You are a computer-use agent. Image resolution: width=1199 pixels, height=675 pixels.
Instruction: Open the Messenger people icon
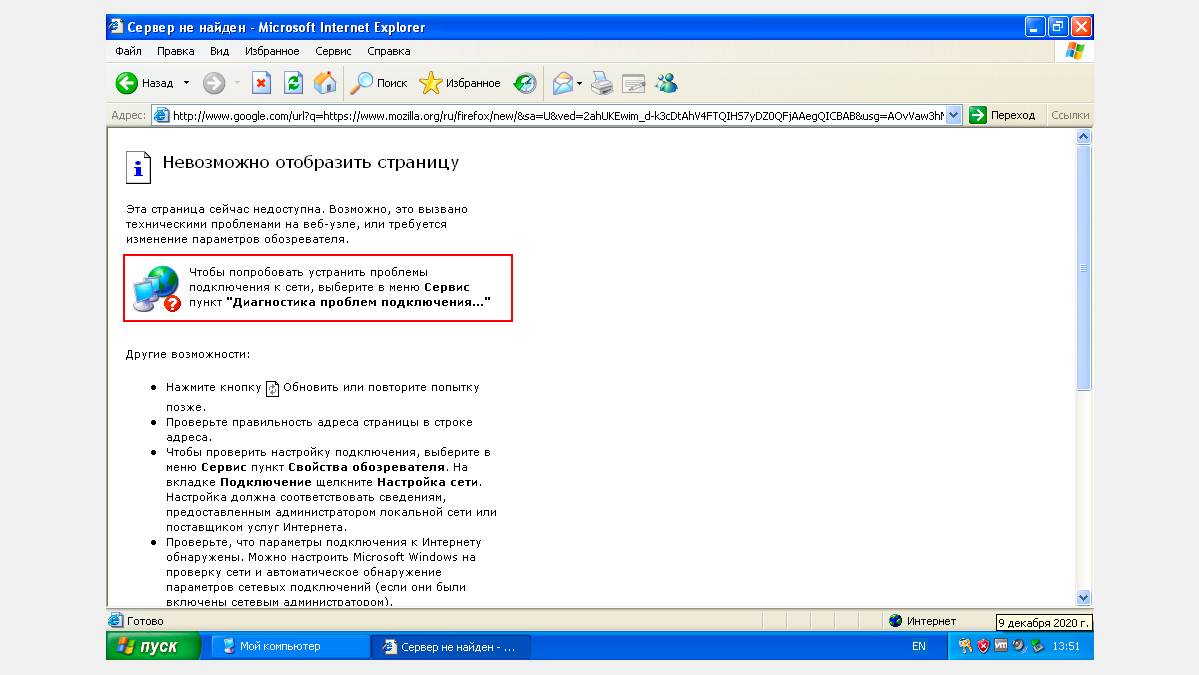[667, 83]
